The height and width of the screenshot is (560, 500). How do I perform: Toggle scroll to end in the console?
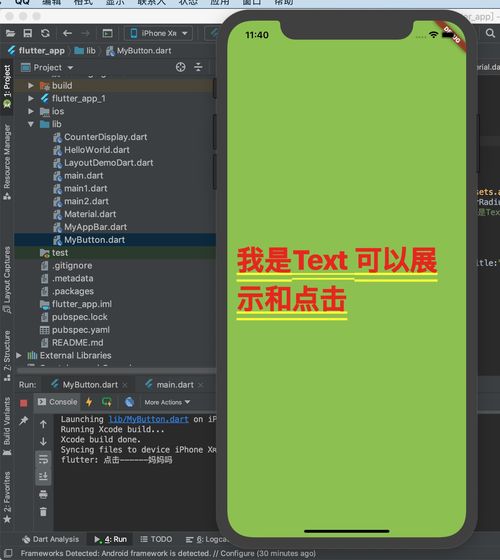[43, 476]
